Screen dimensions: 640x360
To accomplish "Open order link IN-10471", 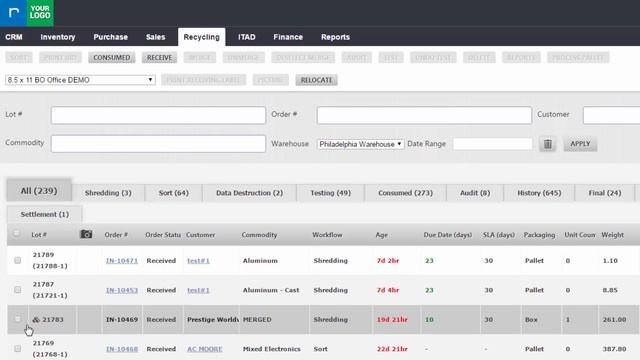I will tap(122, 260).
